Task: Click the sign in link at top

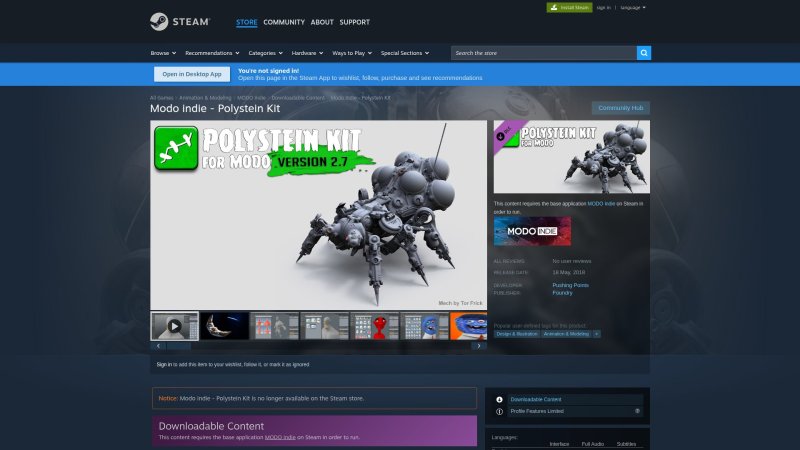Action: coord(604,8)
